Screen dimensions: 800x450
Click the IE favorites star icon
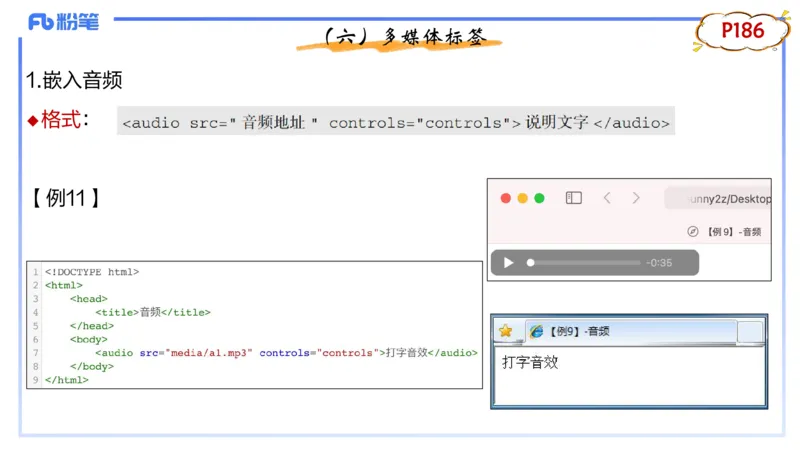[x=506, y=331]
